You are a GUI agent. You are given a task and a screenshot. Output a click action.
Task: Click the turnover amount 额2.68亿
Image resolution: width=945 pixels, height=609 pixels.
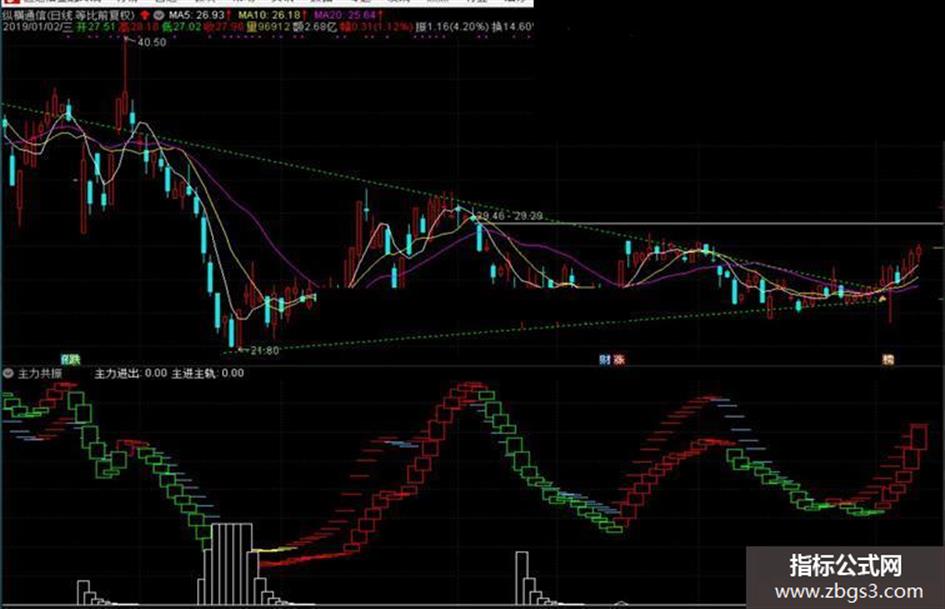point(314,27)
